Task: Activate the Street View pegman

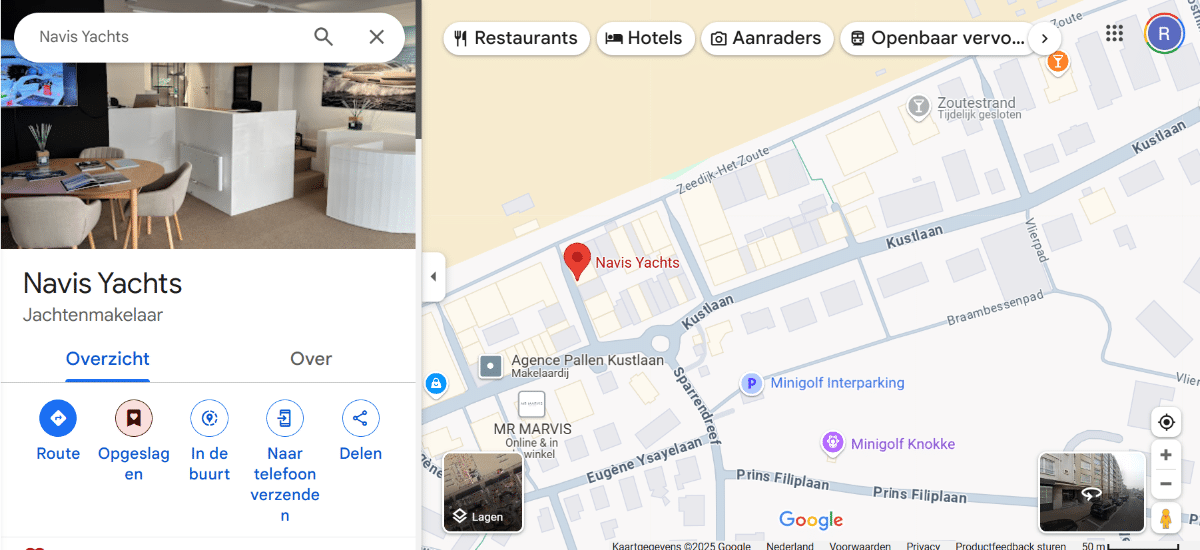Action: (1166, 519)
